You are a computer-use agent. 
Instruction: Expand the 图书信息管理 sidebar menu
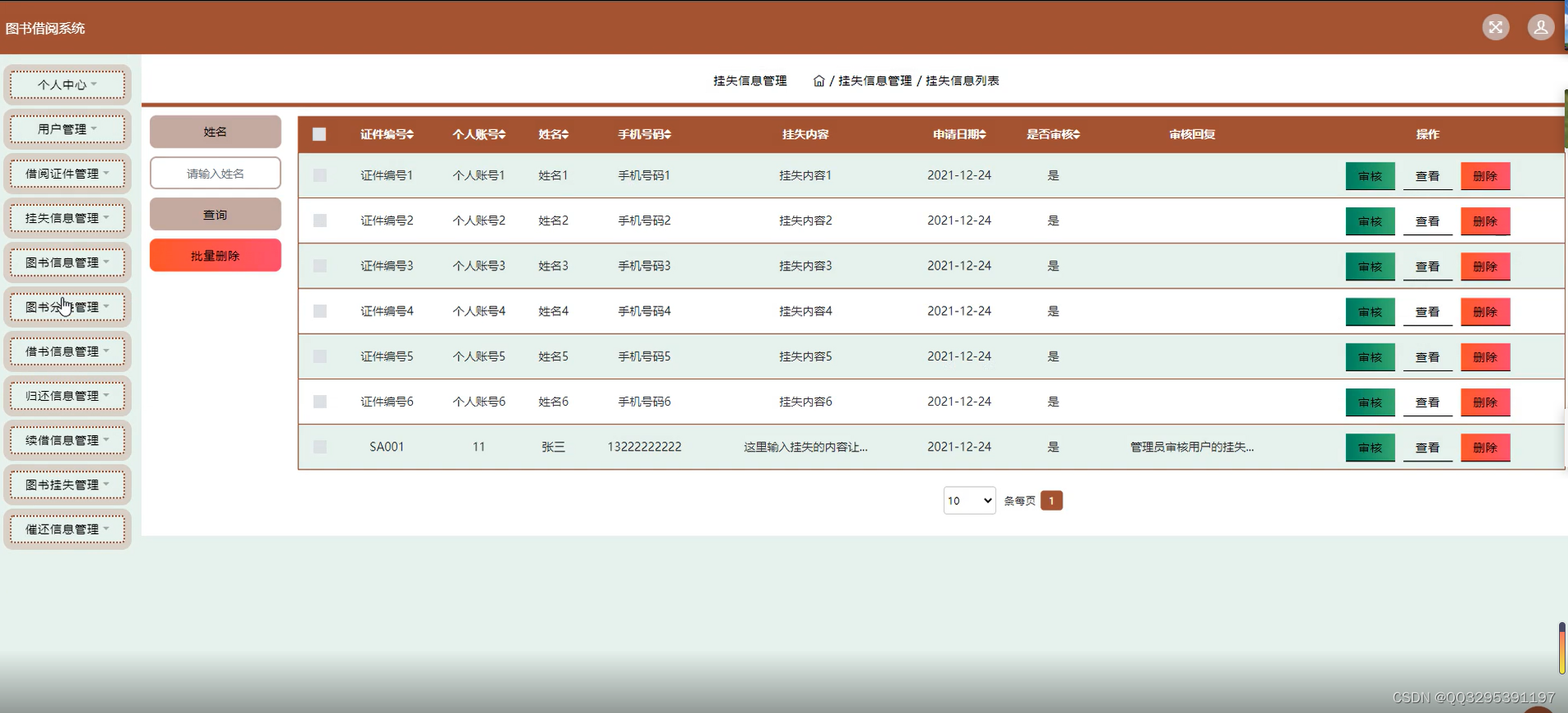pos(67,262)
